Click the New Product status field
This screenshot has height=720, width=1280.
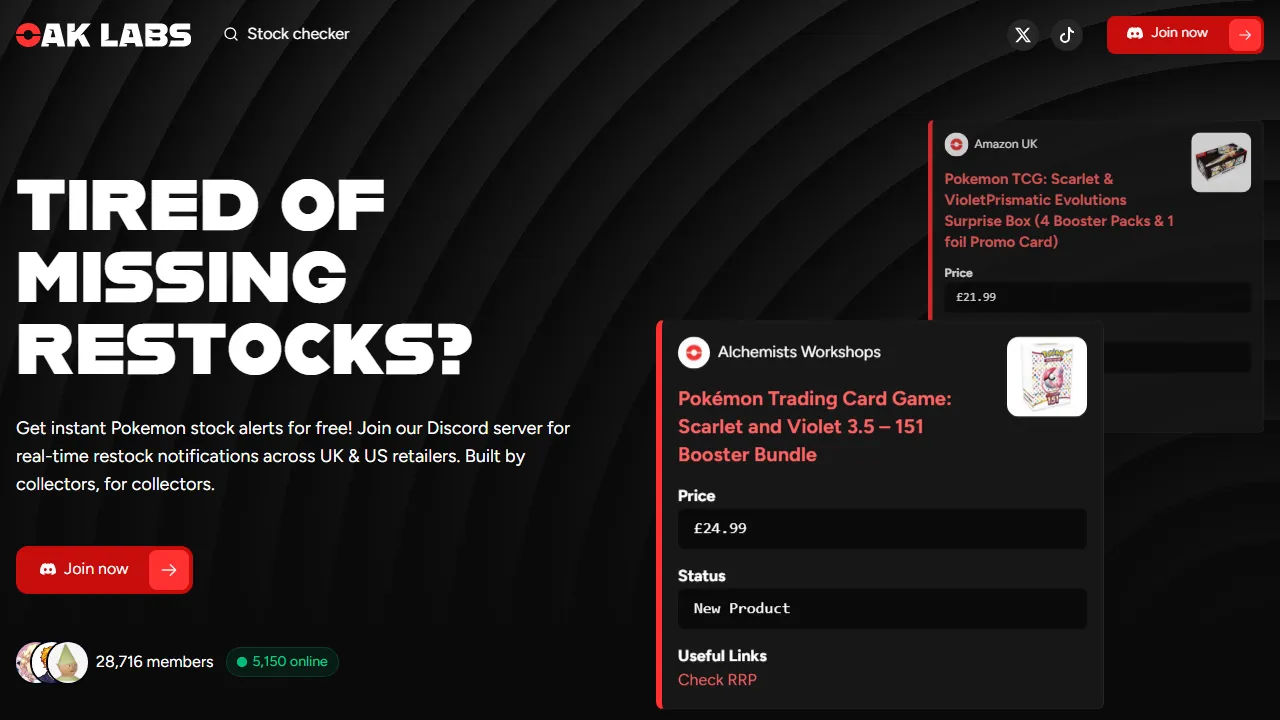coord(882,608)
